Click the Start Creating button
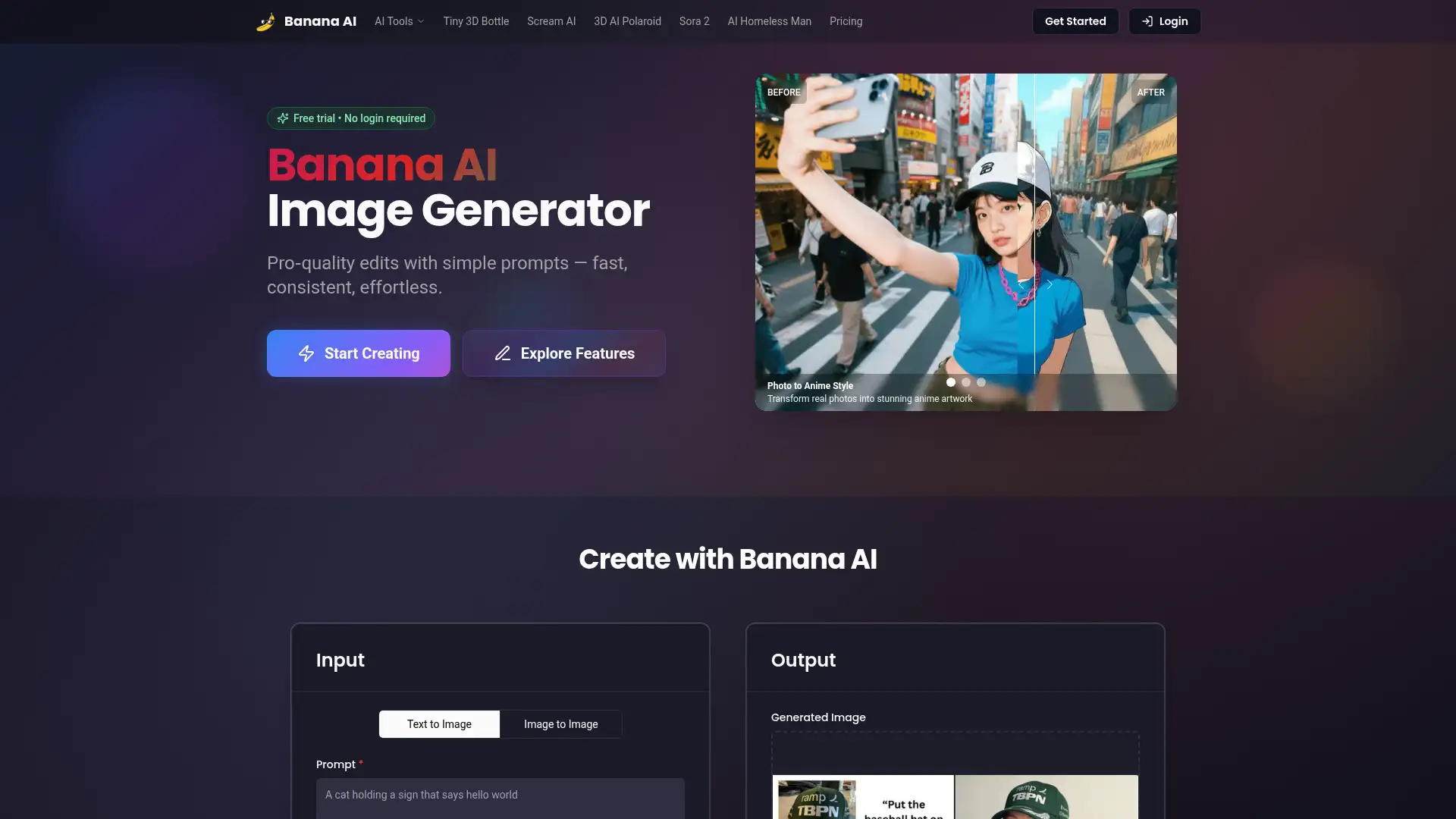 [358, 353]
